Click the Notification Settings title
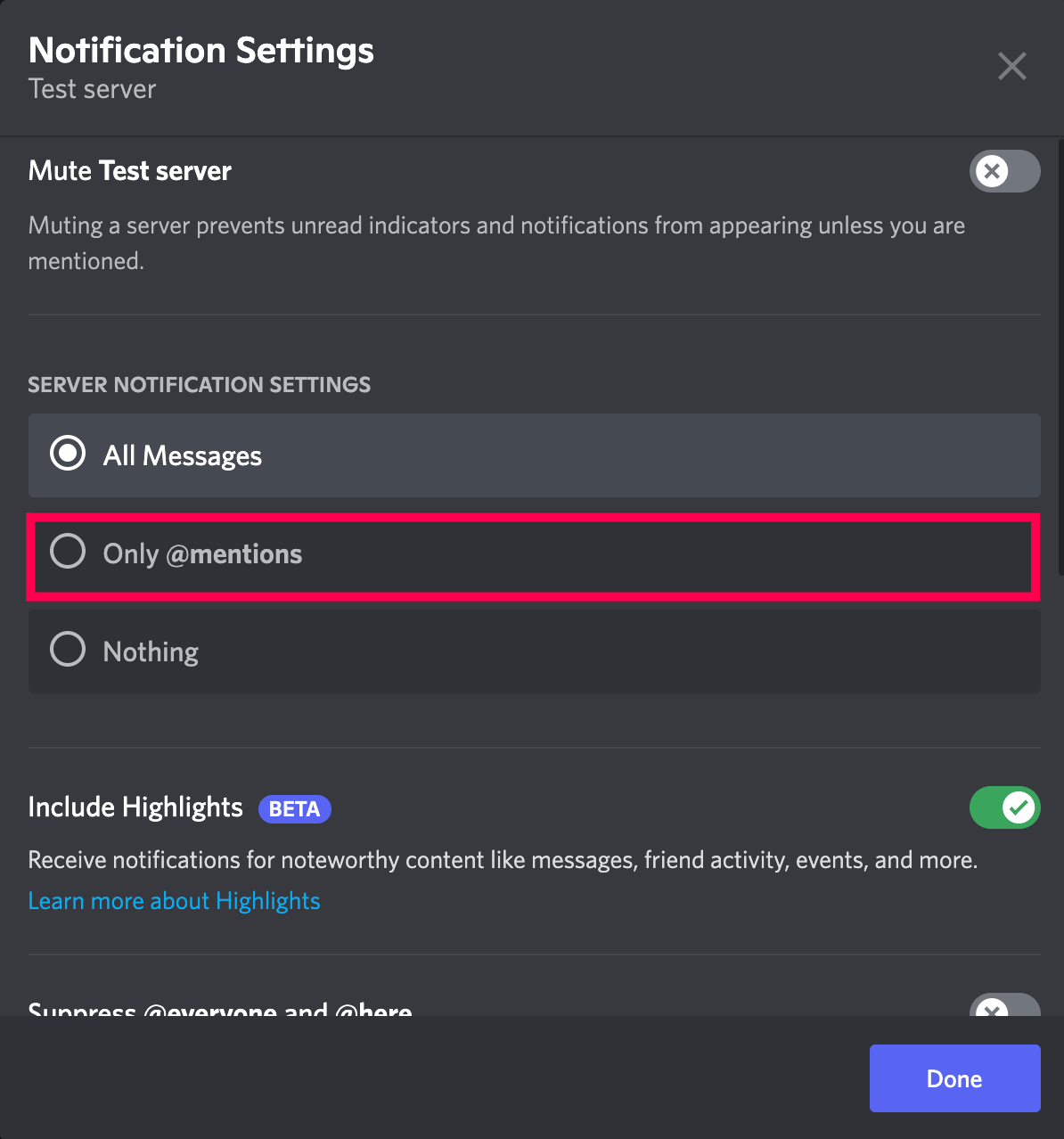This screenshot has height=1139, width=1064. 201,51
